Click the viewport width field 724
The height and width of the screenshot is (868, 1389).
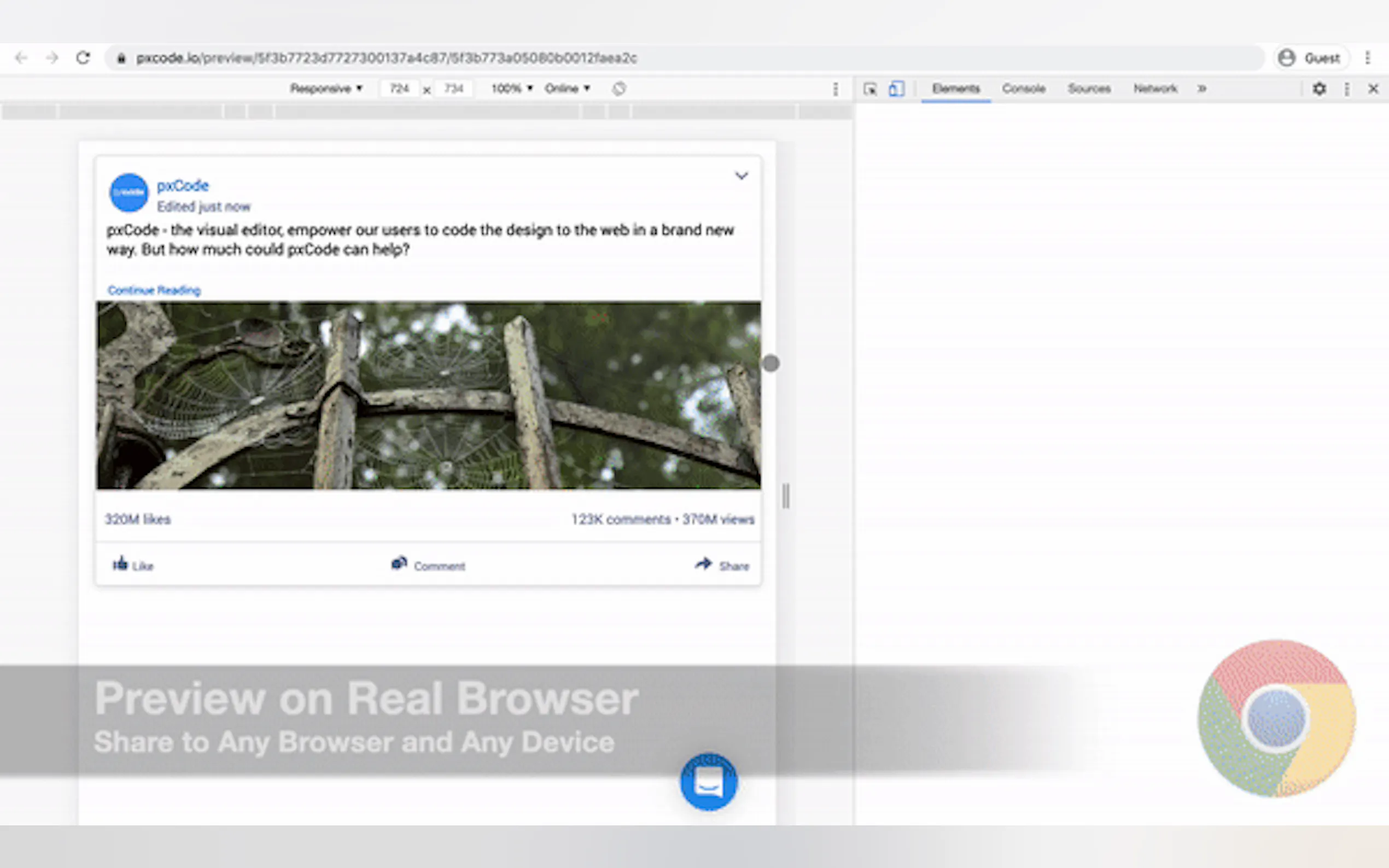[399, 89]
